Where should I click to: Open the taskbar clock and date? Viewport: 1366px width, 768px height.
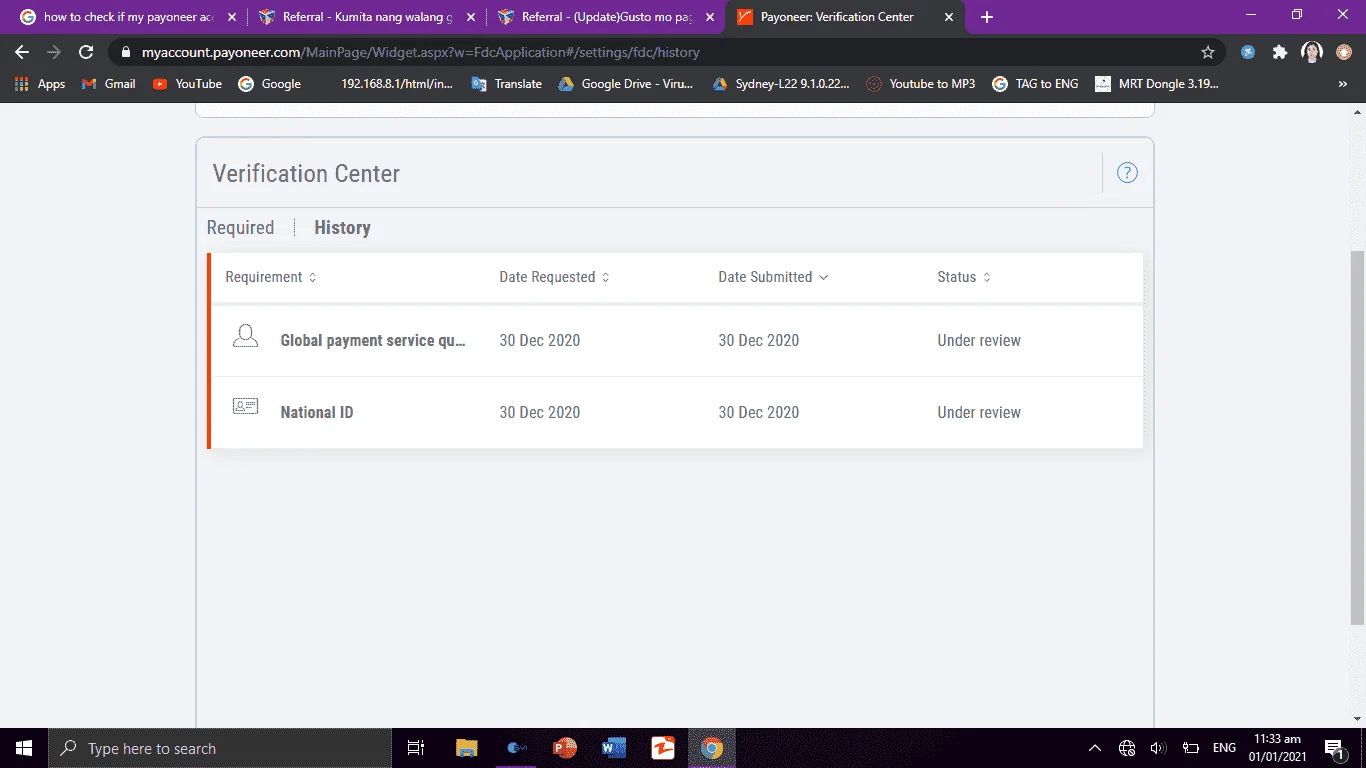tap(1279, 748)
